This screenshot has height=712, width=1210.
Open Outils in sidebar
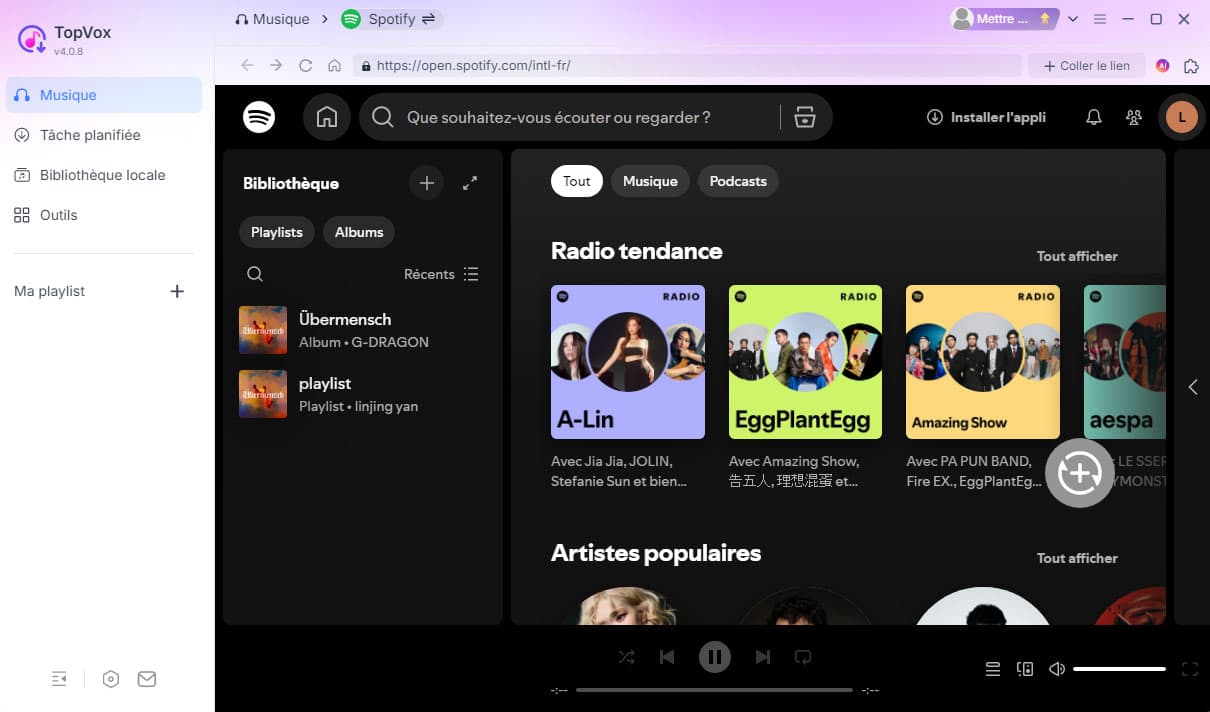(104, 215)
